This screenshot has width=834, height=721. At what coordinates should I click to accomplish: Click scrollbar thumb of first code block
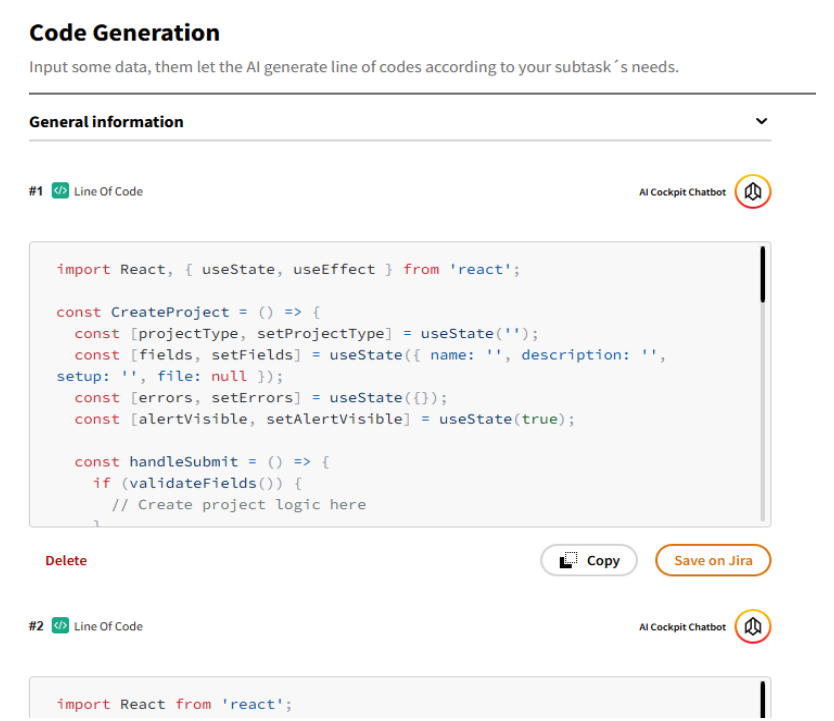pos(763,274)
